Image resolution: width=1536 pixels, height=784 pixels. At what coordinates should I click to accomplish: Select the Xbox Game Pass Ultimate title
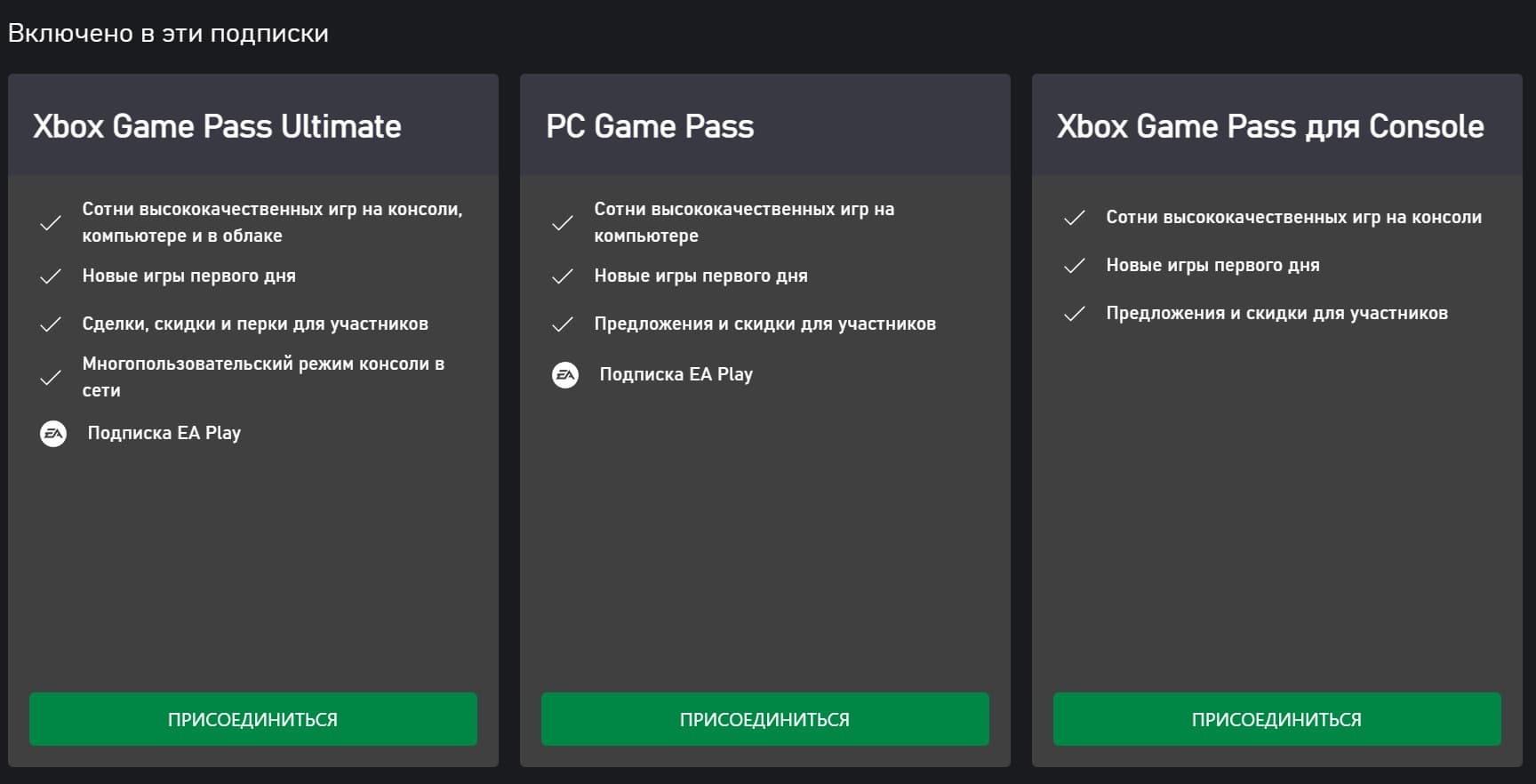tap(217, 126)
